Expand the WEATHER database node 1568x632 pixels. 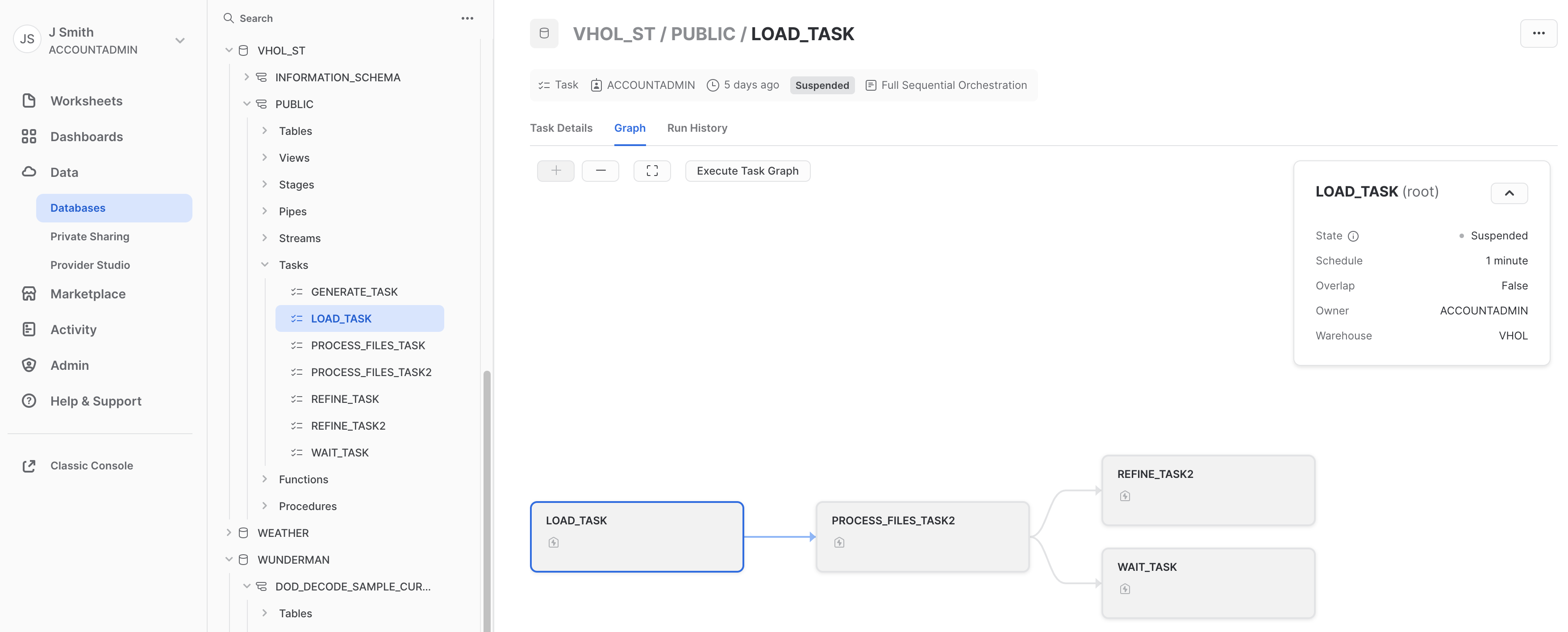(229, 533)
